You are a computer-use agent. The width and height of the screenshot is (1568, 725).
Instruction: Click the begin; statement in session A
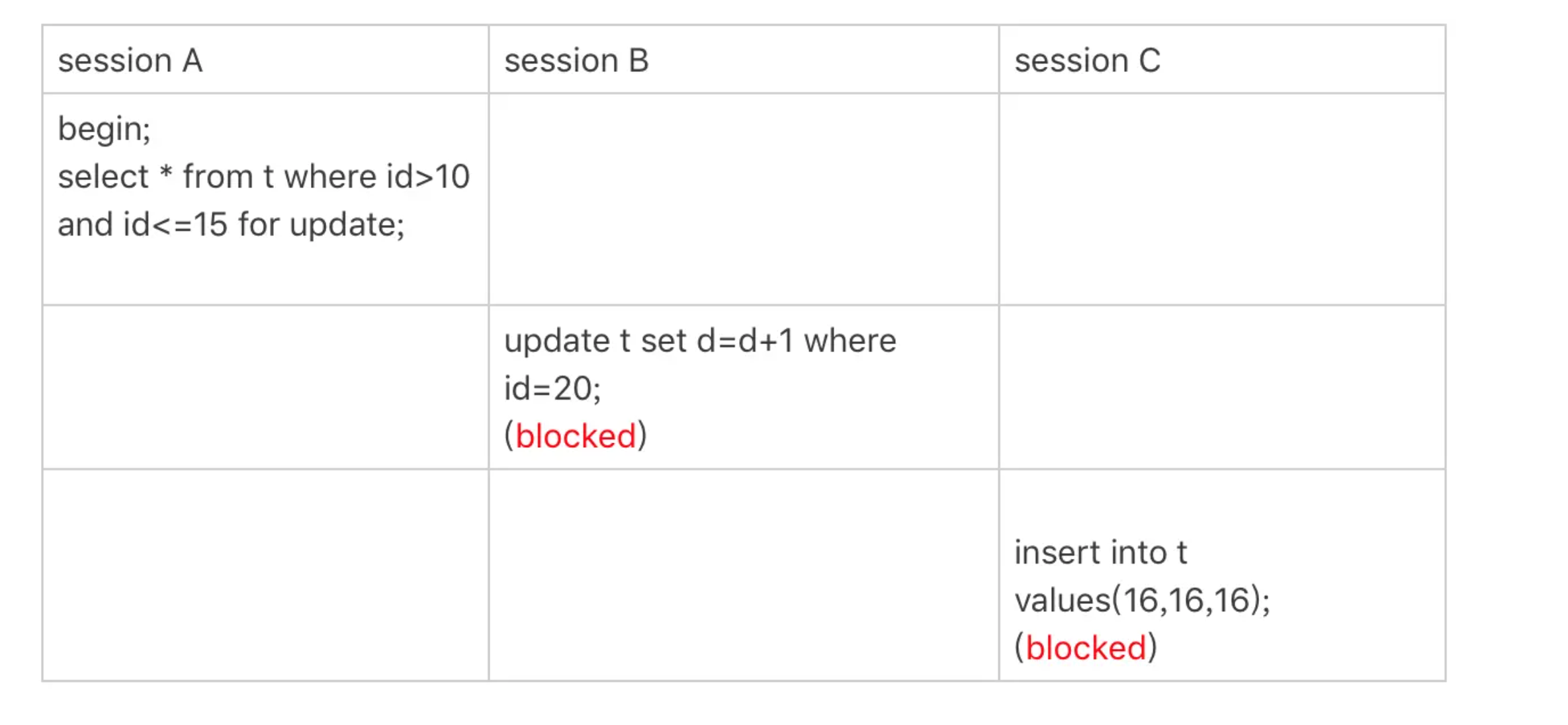point(105,128)
